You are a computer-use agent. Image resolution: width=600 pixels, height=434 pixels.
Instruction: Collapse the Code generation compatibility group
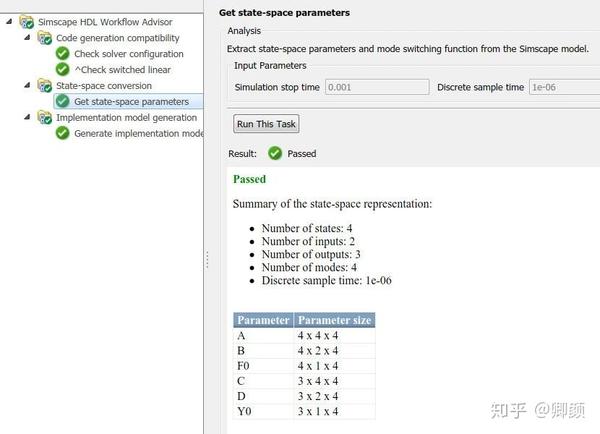click(27, 38)
